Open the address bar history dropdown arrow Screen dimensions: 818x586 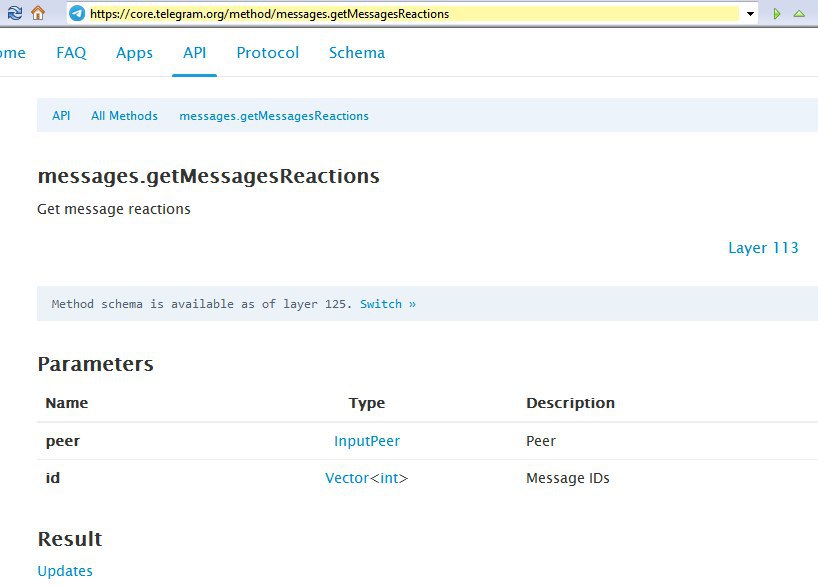point(750,14)
